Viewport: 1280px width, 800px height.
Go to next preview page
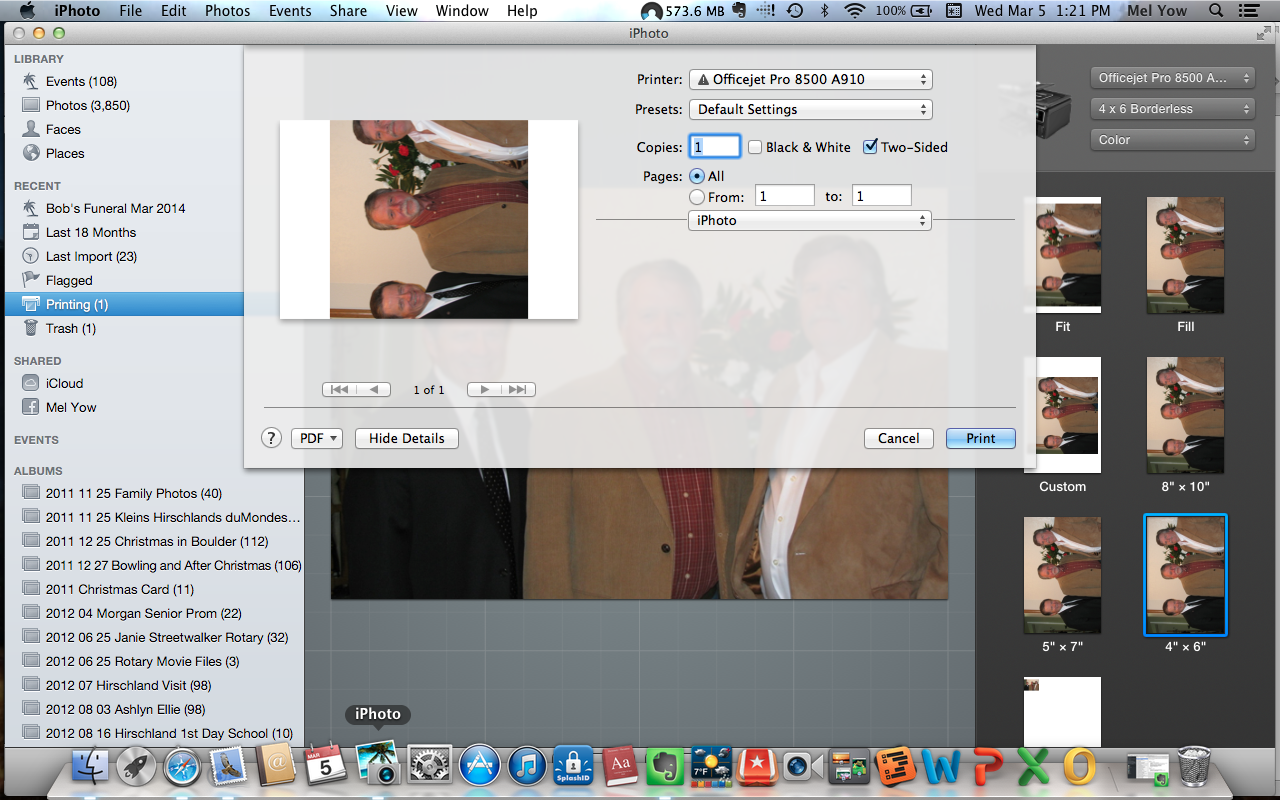tap(484, 390)
